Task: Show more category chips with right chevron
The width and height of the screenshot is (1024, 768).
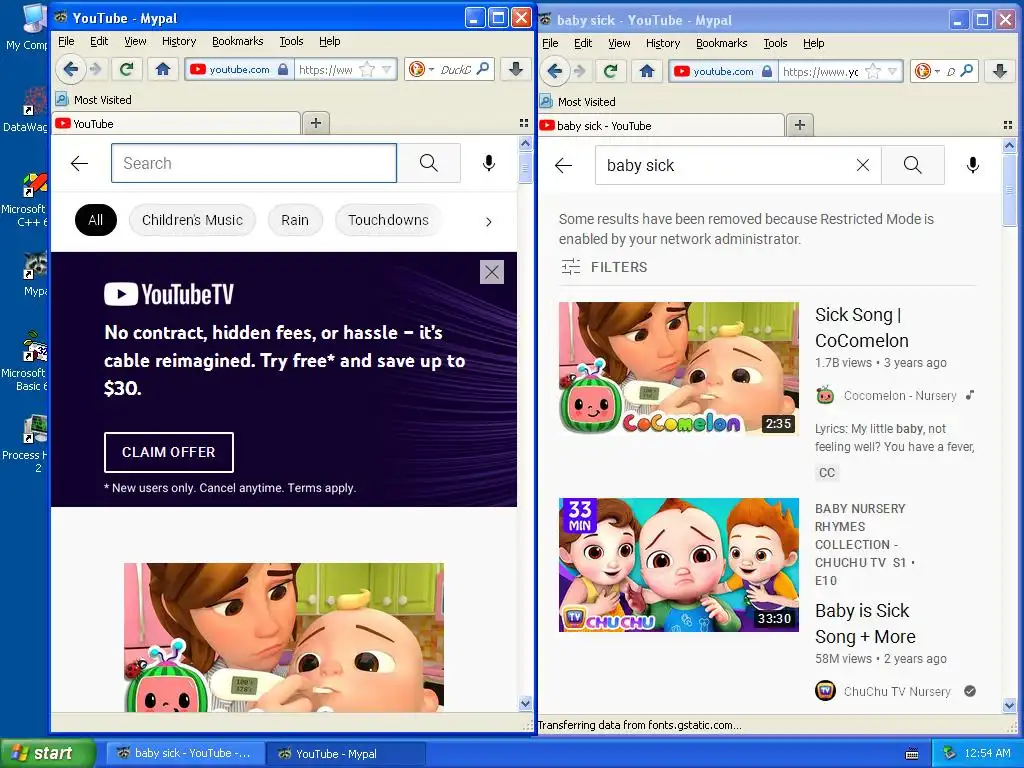Action: tap(488, 221)
